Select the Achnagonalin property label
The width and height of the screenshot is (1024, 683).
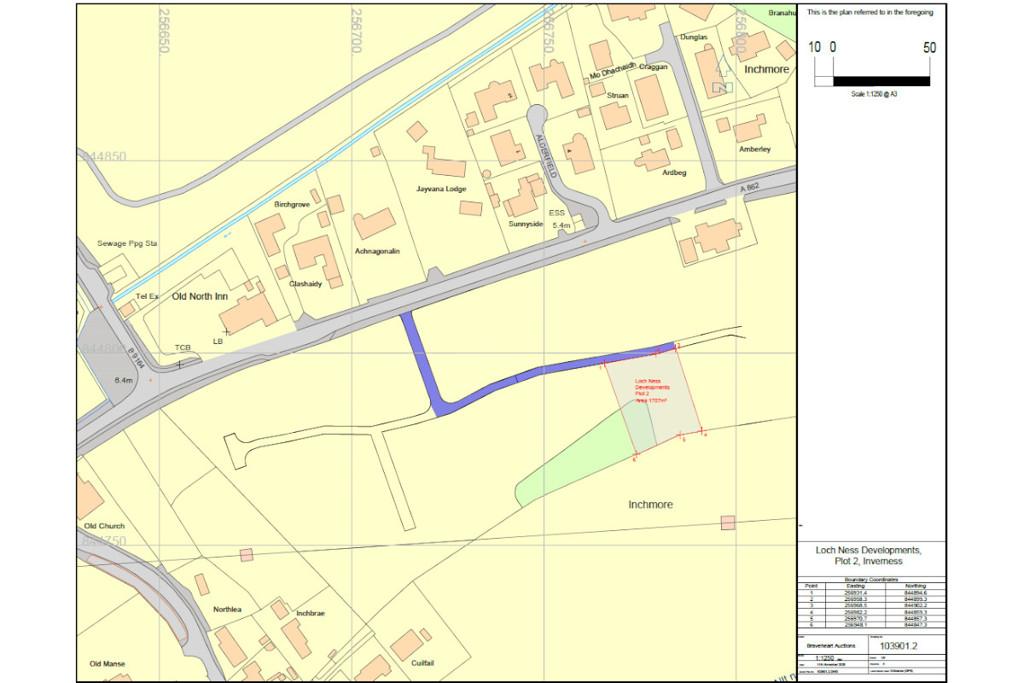pos(377,251)
